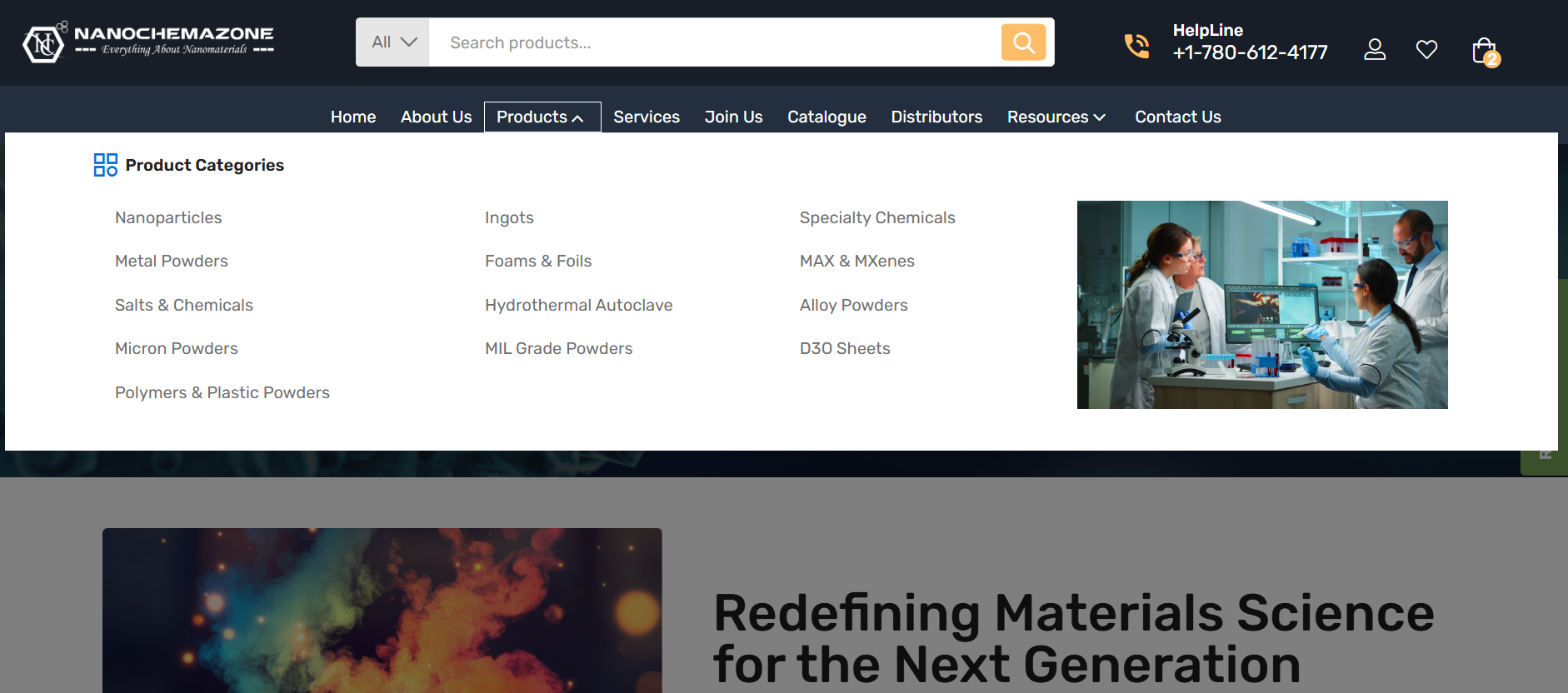This screenshot has width=1568, height=693.
Task: Open the About Us page
Action: click(436, 117)
